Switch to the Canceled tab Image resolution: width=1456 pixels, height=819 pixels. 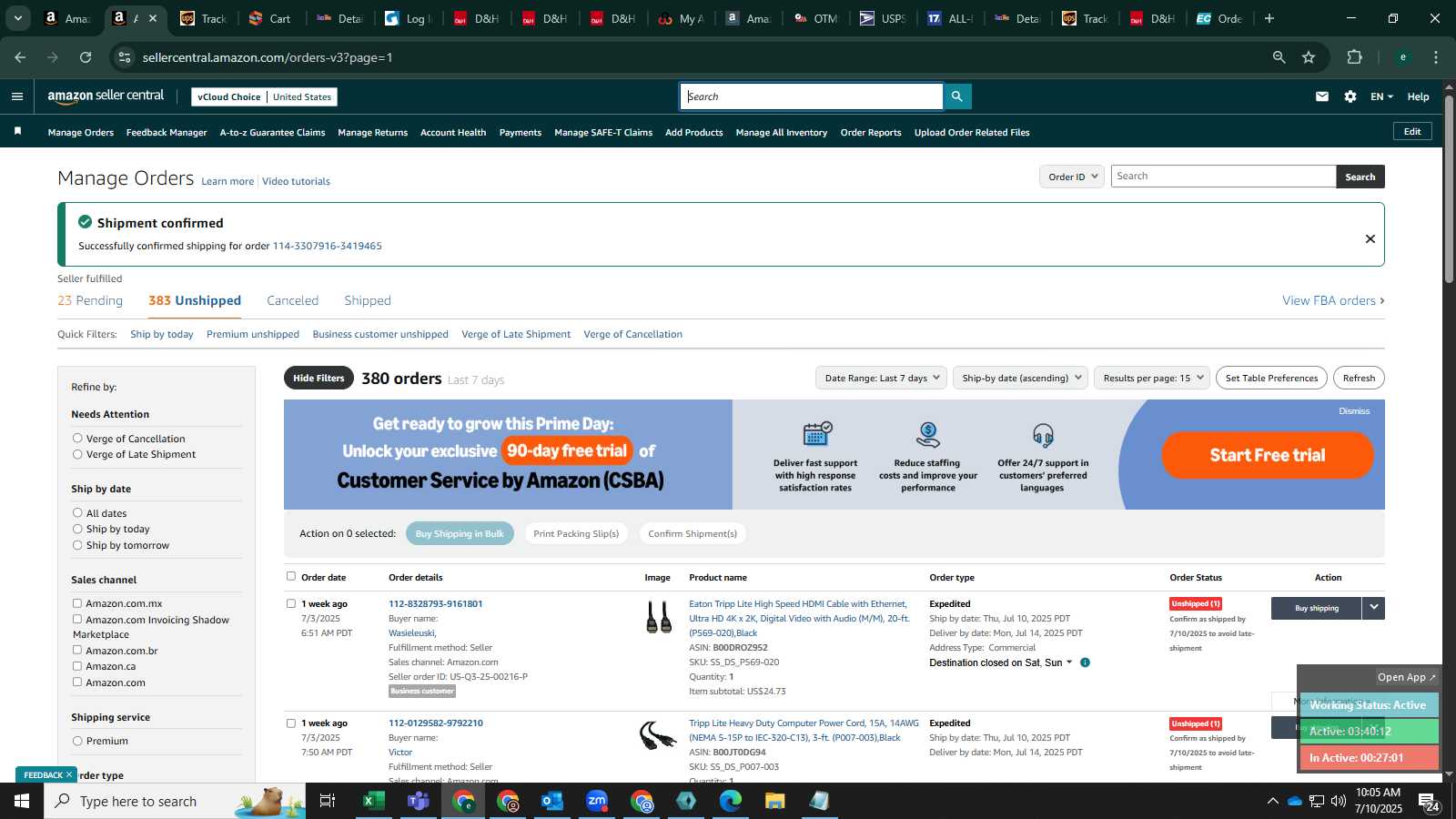point(292,300)
